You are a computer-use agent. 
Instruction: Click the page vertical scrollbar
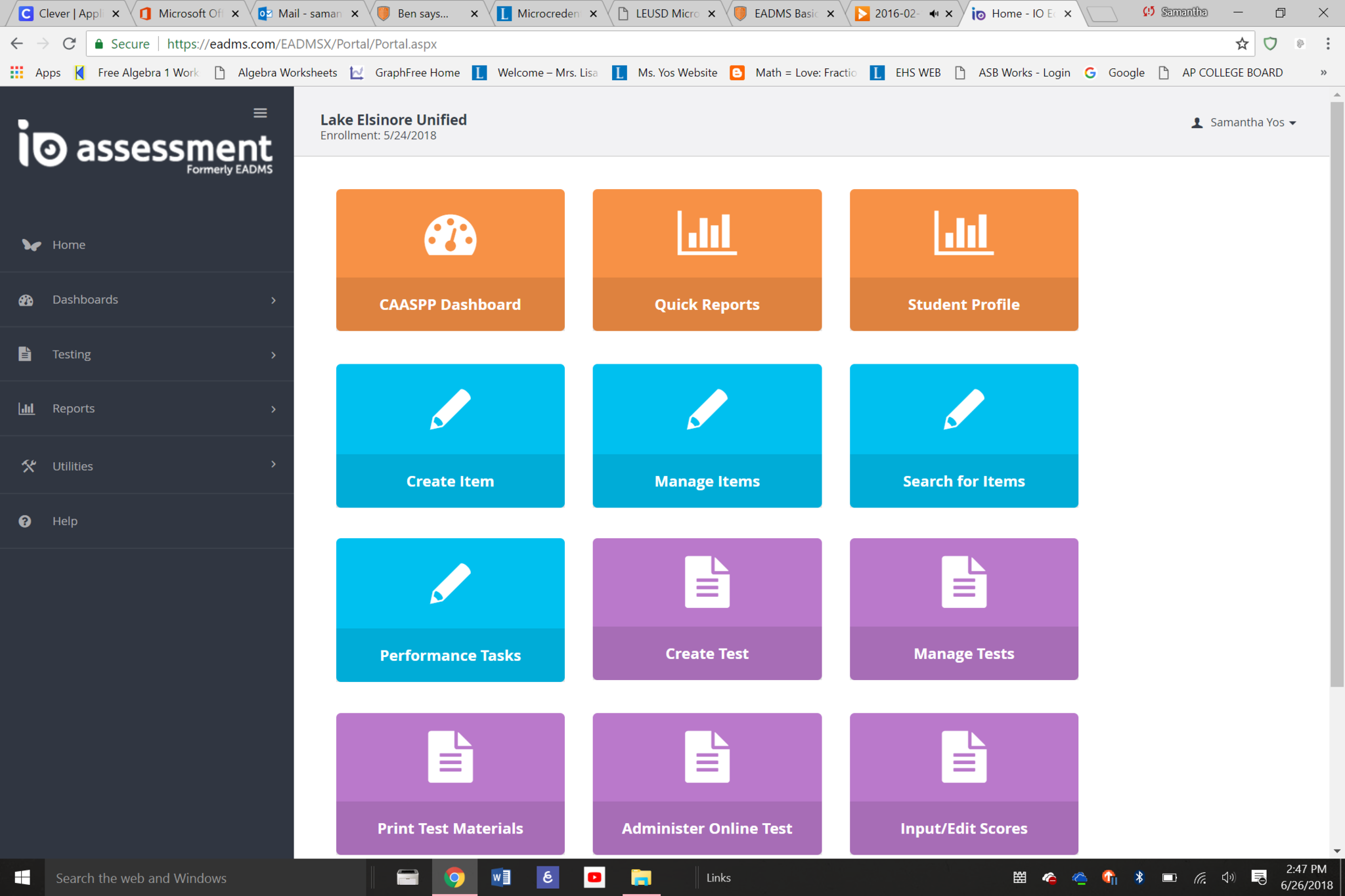click(x=1336, y=394)
